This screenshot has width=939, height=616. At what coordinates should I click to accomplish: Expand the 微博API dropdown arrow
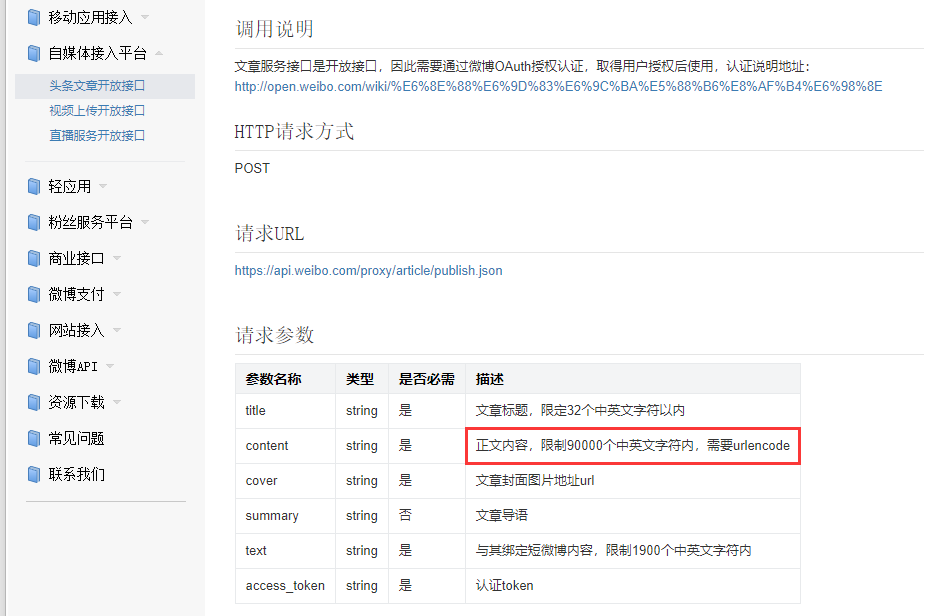pos(110,367)
